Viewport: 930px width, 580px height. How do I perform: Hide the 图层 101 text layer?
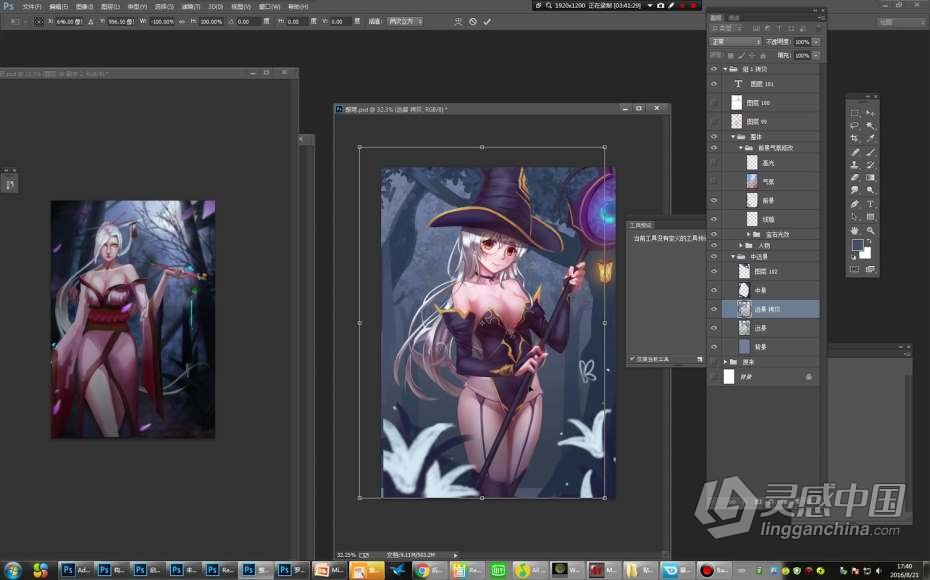tap(714, 84)
